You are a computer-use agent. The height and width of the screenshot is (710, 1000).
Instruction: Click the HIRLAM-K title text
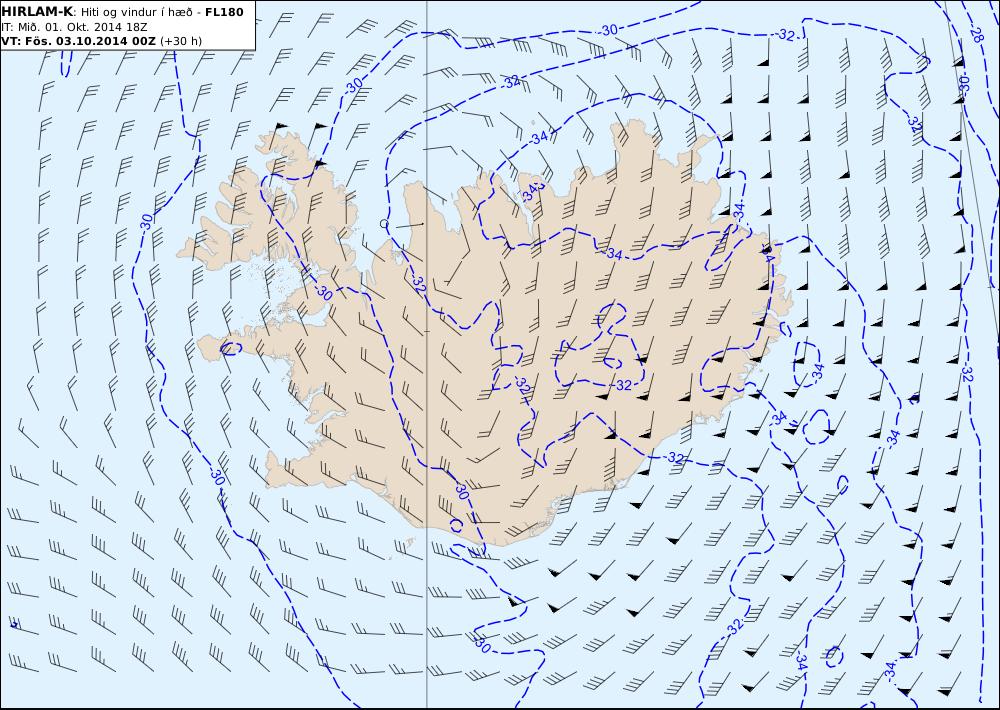(37, 12)
